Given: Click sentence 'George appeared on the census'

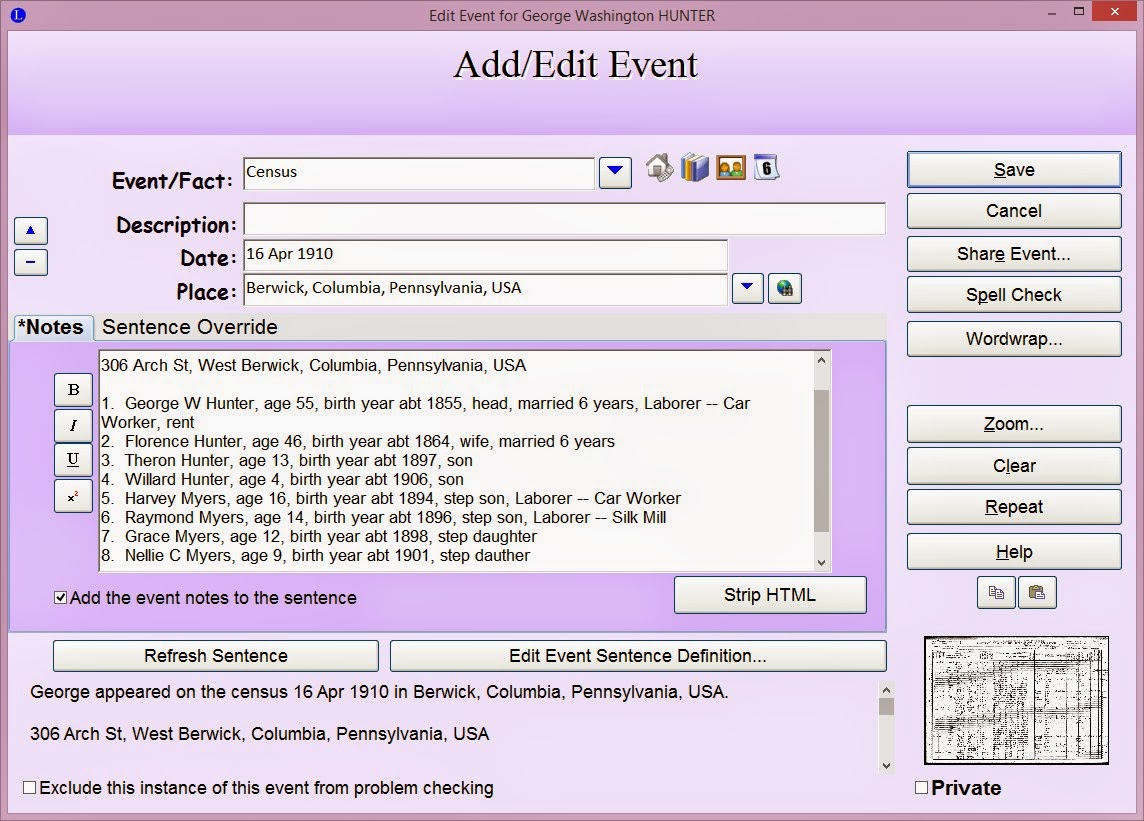Looking at the screenshot, I should pyautogui.click(x=379, y=692).
